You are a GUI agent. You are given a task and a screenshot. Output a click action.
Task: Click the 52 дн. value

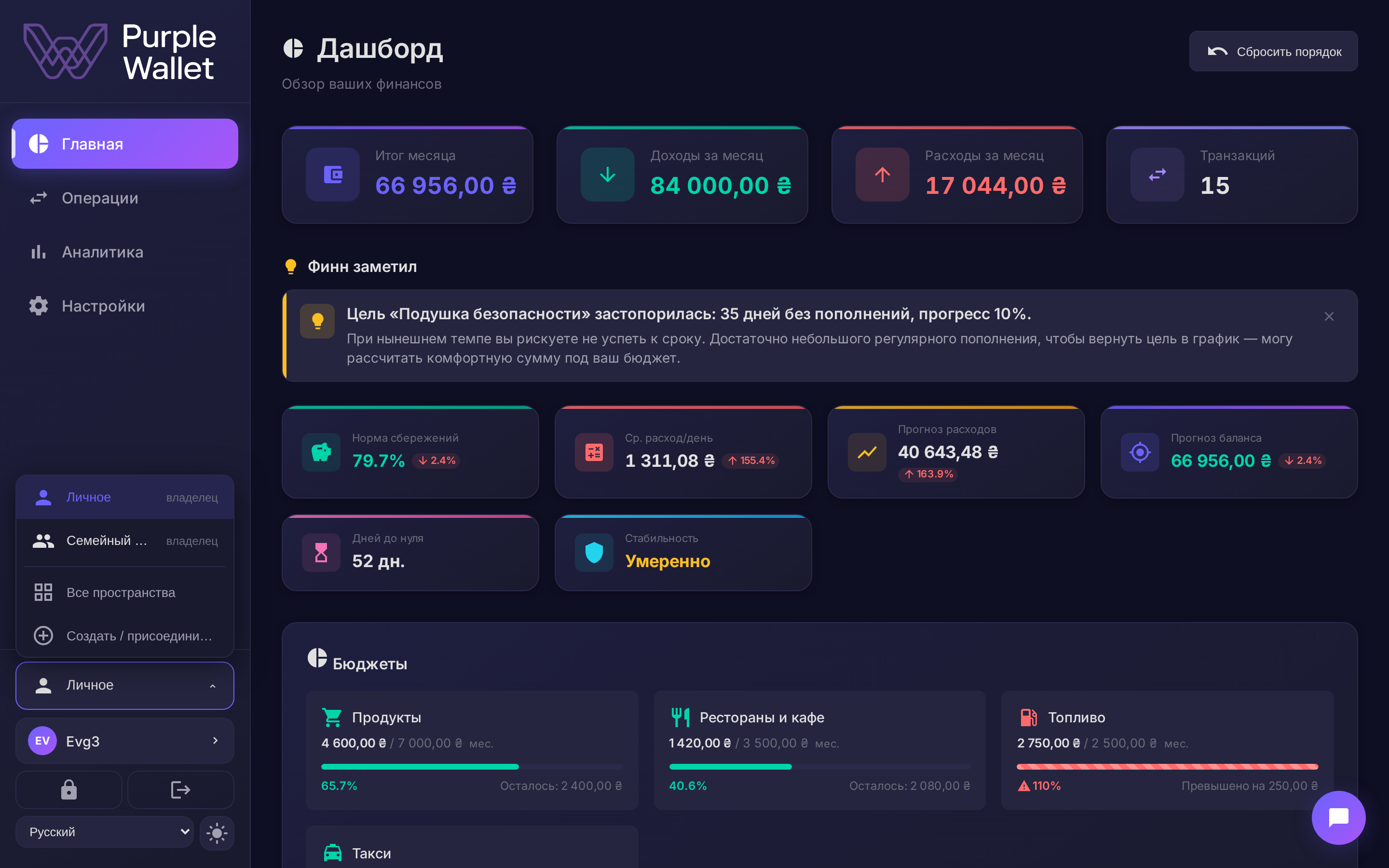point(378,561)
